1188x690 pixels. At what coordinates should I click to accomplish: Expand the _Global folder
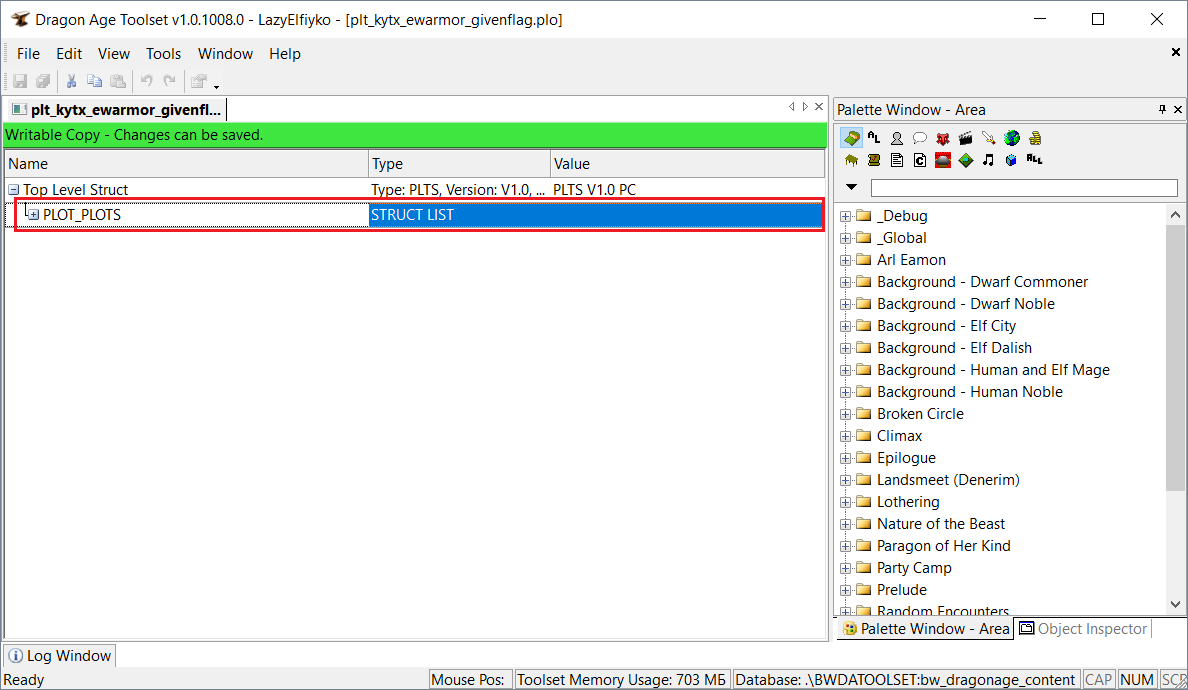click(846, 238)
